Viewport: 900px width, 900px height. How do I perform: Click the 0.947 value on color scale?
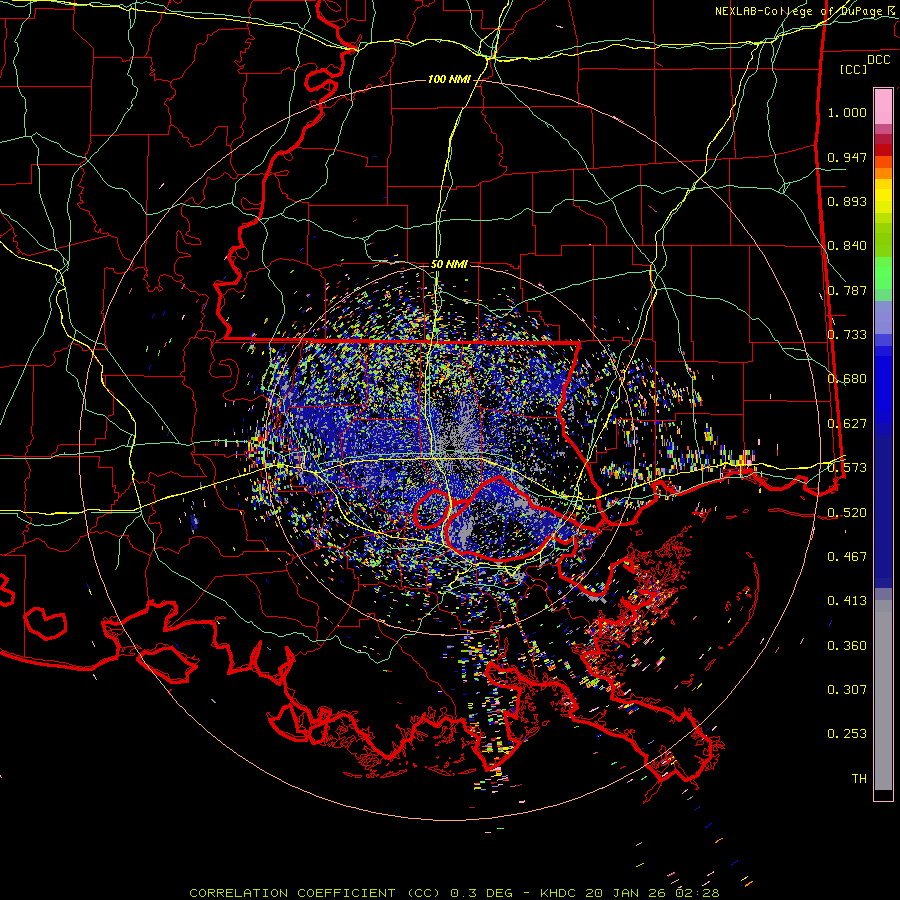pos(847,157)
